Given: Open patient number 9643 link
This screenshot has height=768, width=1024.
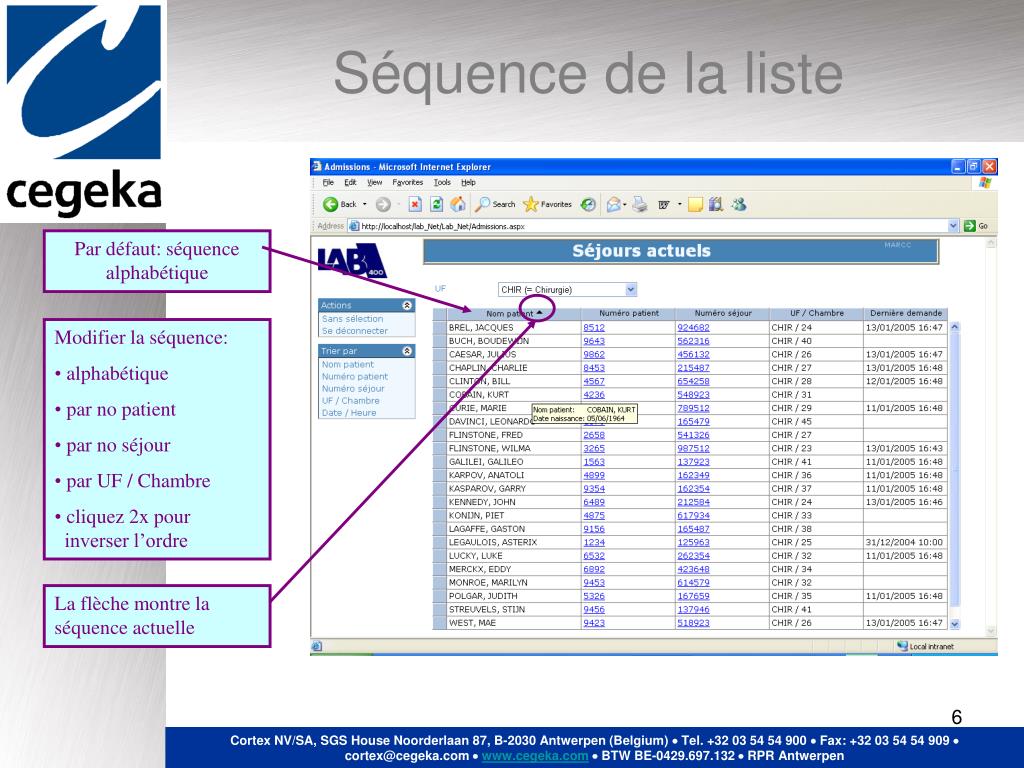Looking at the screenshot, I should [x=594, y=341].
